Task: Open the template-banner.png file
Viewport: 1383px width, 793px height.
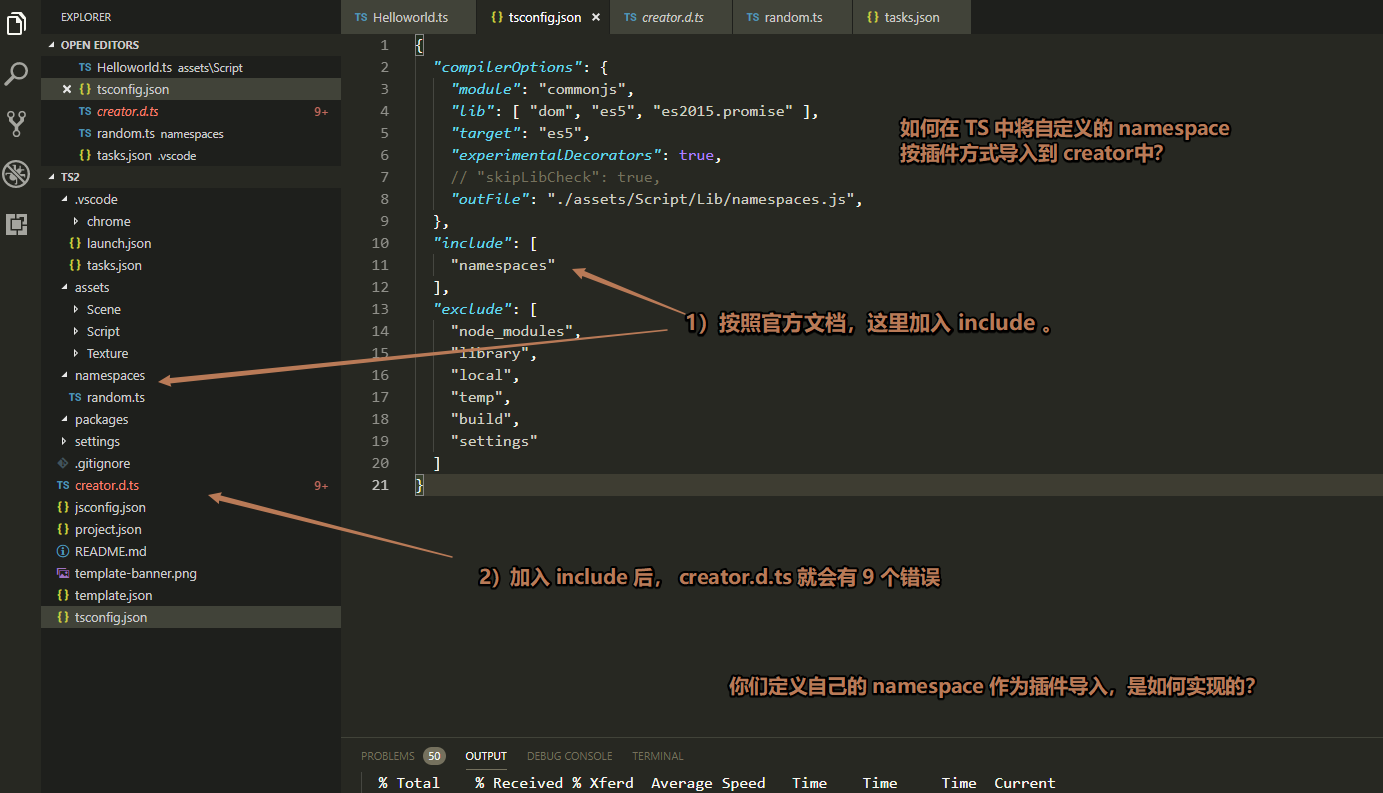Action: click(x=191, y=573)
